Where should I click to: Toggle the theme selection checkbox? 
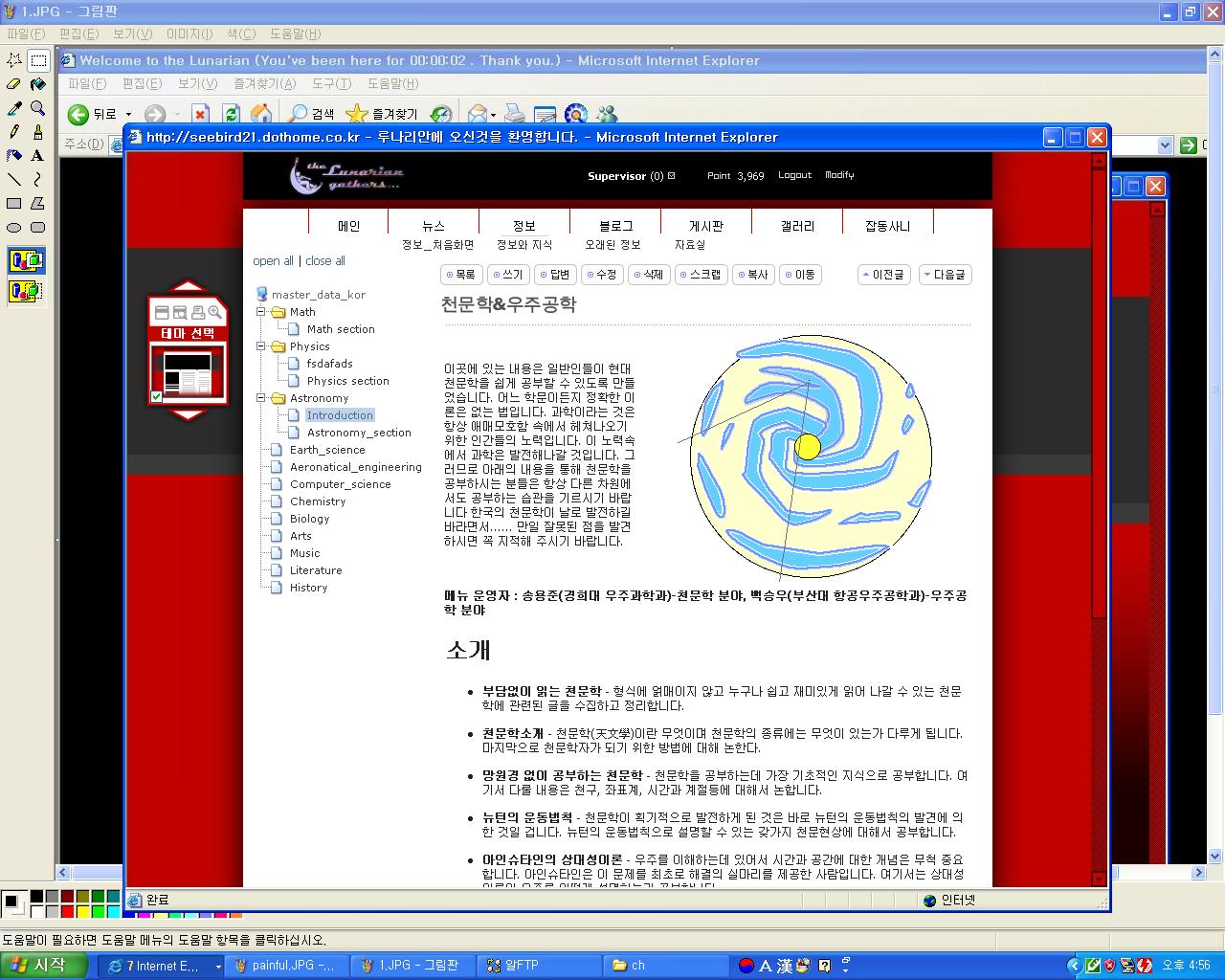click(x=157, y=396)
